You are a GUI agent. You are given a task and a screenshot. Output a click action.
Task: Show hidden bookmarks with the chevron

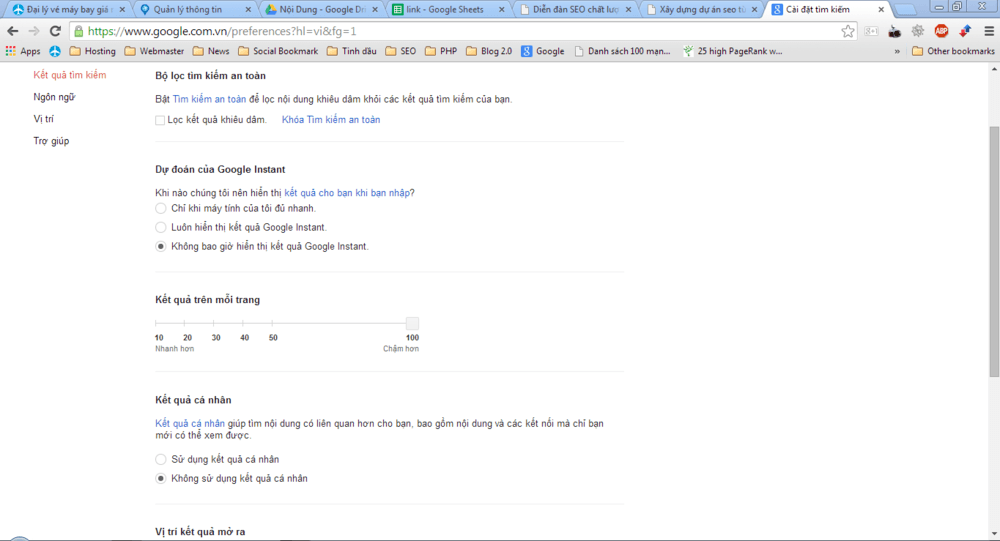click(x=897, y=51)
